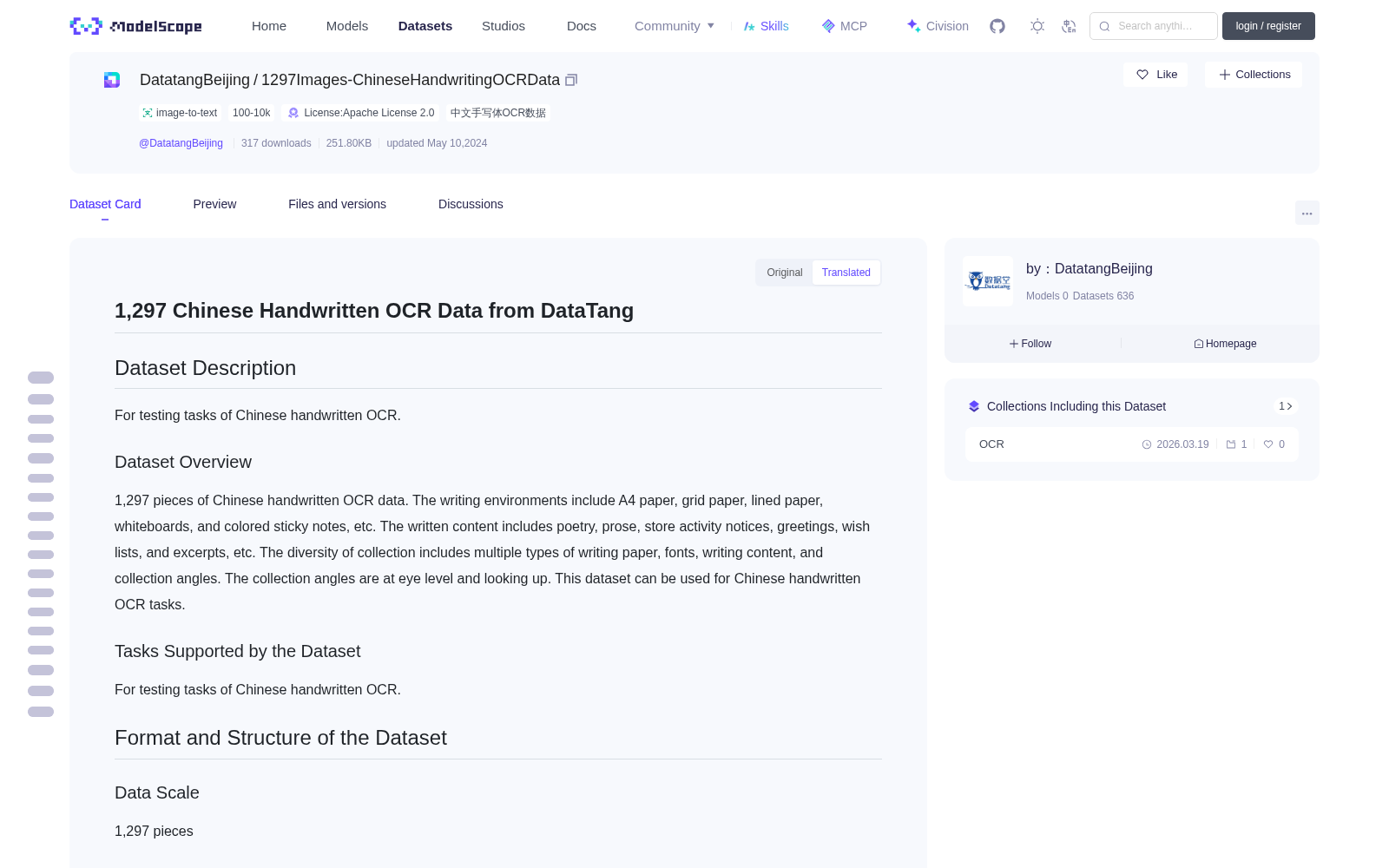Click the plus icon beside Follow
Screen dimensions: 1389x868
click(1014, 344)
